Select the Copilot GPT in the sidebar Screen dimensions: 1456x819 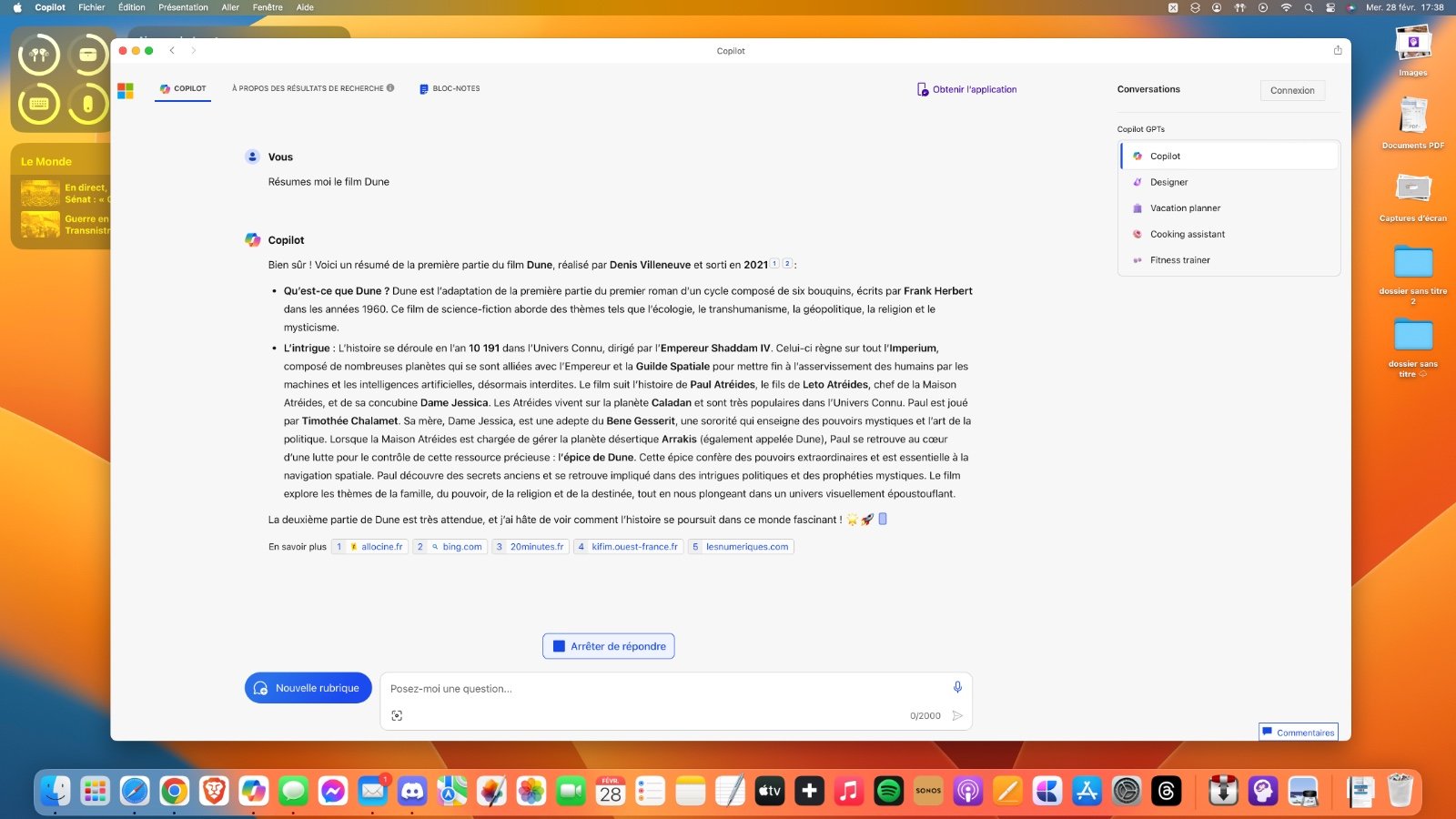(x=1164, y=156)
